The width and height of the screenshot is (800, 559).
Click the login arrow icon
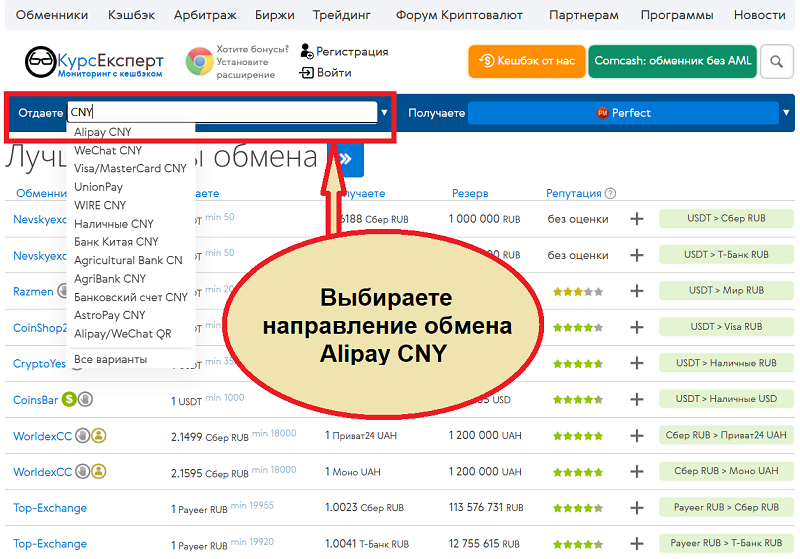tap(306, 73)
